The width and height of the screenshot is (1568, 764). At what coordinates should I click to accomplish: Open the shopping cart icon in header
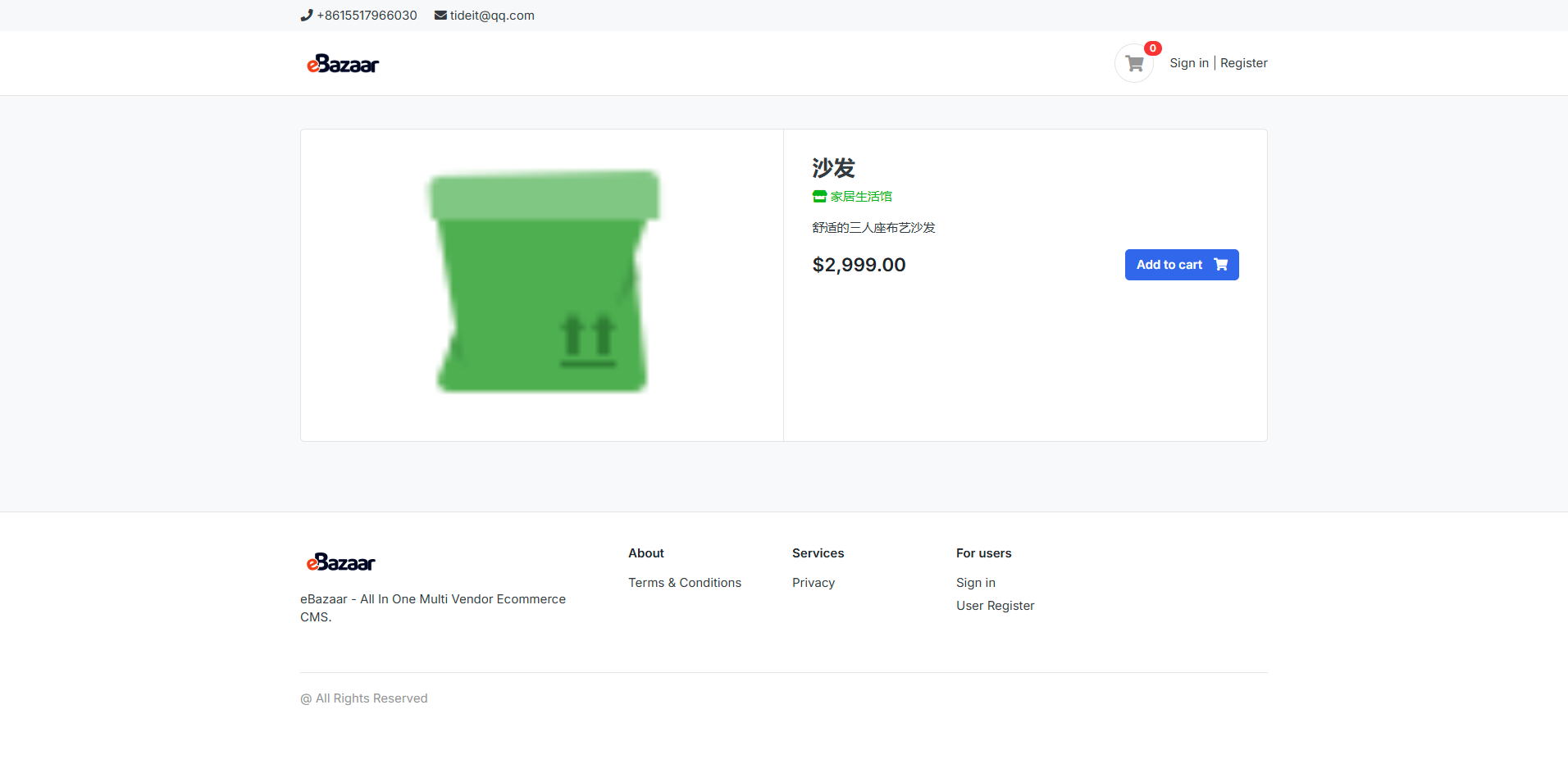click(1134, 63)
